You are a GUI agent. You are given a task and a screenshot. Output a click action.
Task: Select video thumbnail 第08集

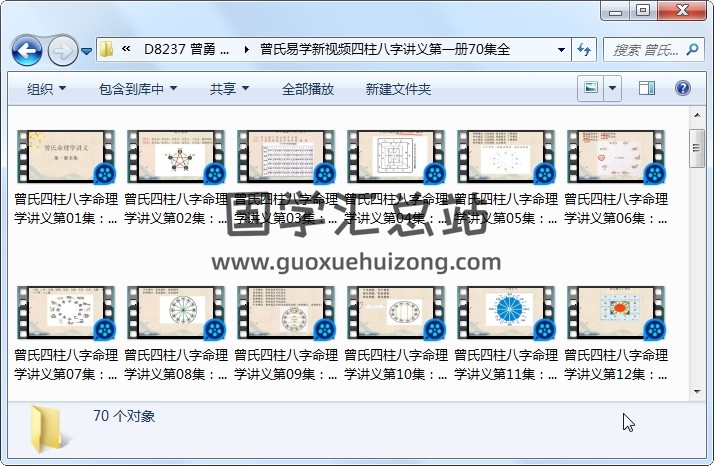point(176,312)
